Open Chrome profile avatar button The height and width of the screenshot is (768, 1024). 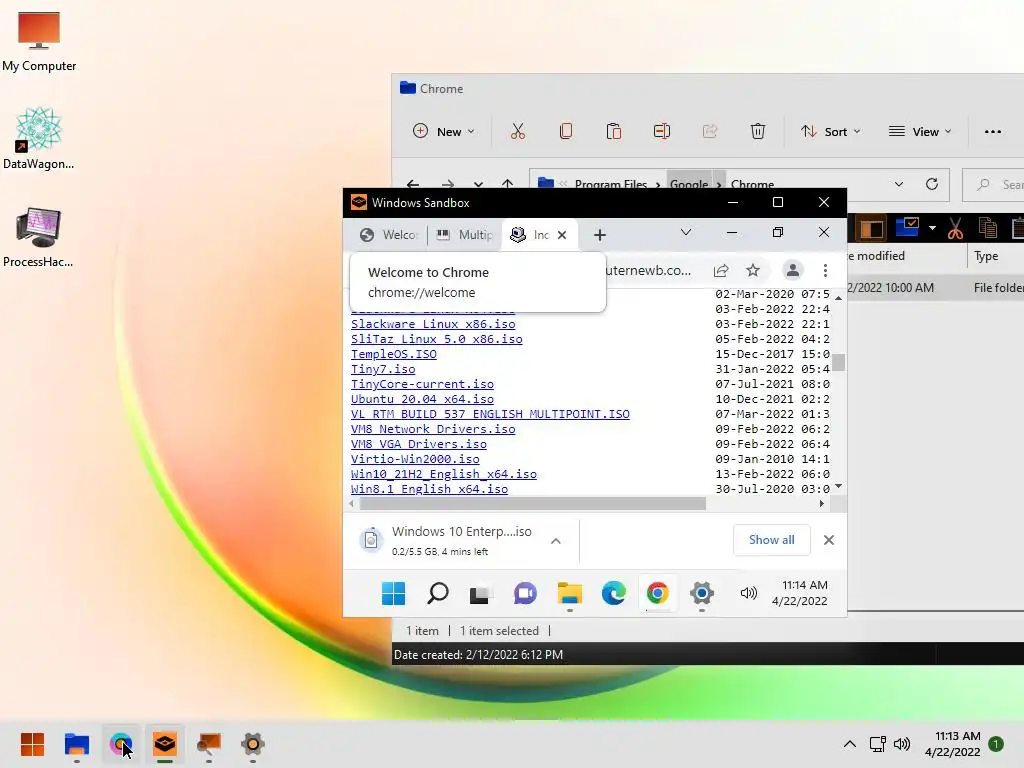click(x=792, y=270)
